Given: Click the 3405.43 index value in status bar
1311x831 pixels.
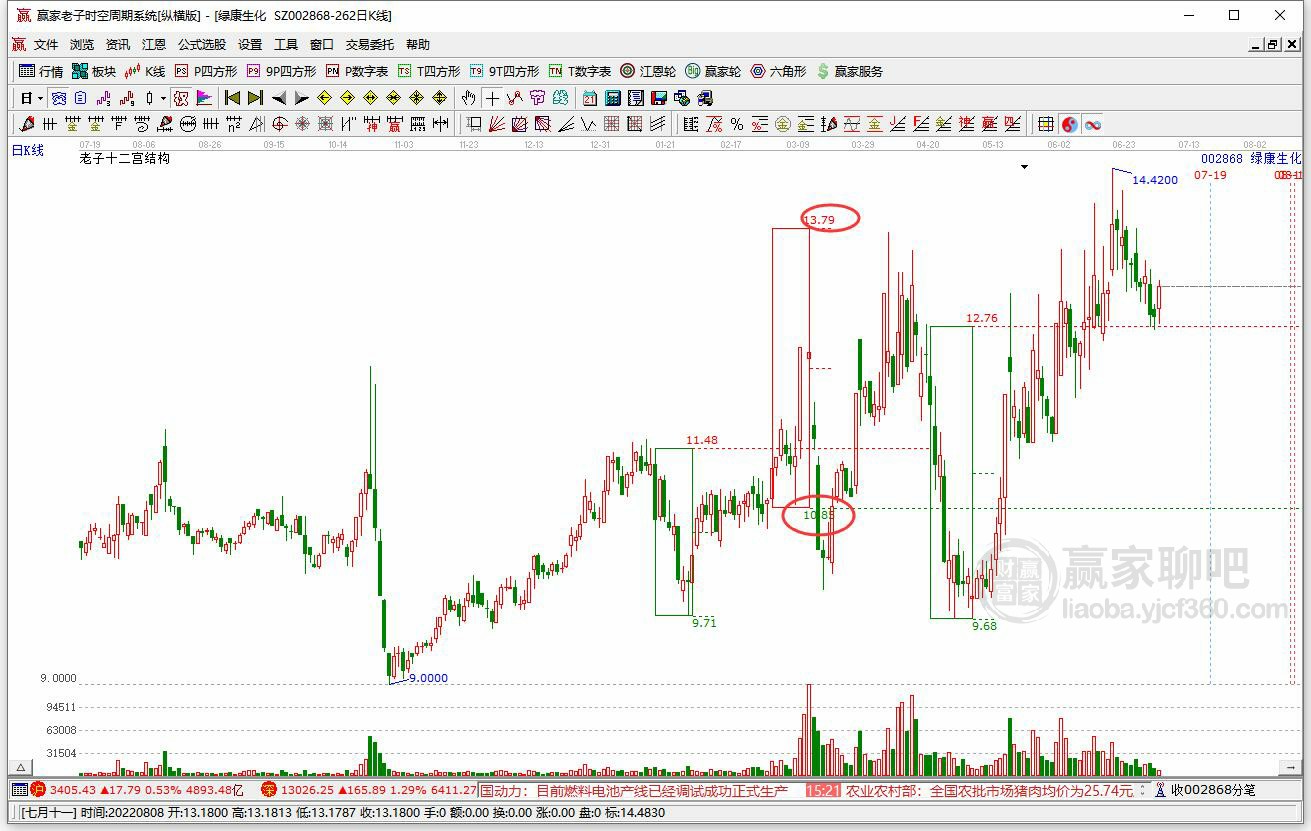Looking at the screenshot, I should tap(71, 790).
